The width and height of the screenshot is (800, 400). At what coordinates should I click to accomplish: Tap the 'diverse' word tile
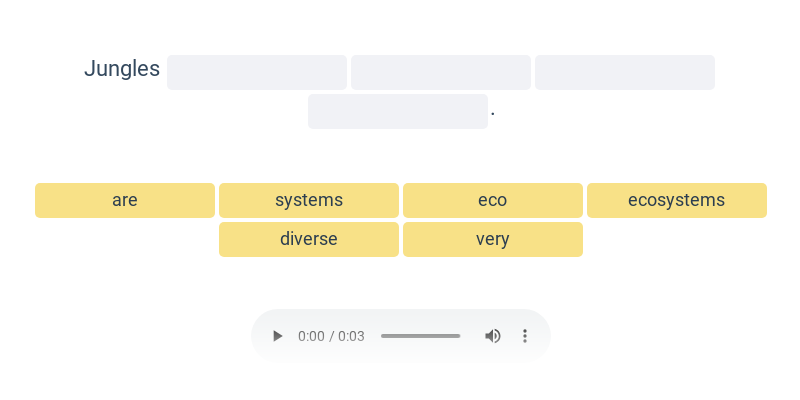(309, 239)
